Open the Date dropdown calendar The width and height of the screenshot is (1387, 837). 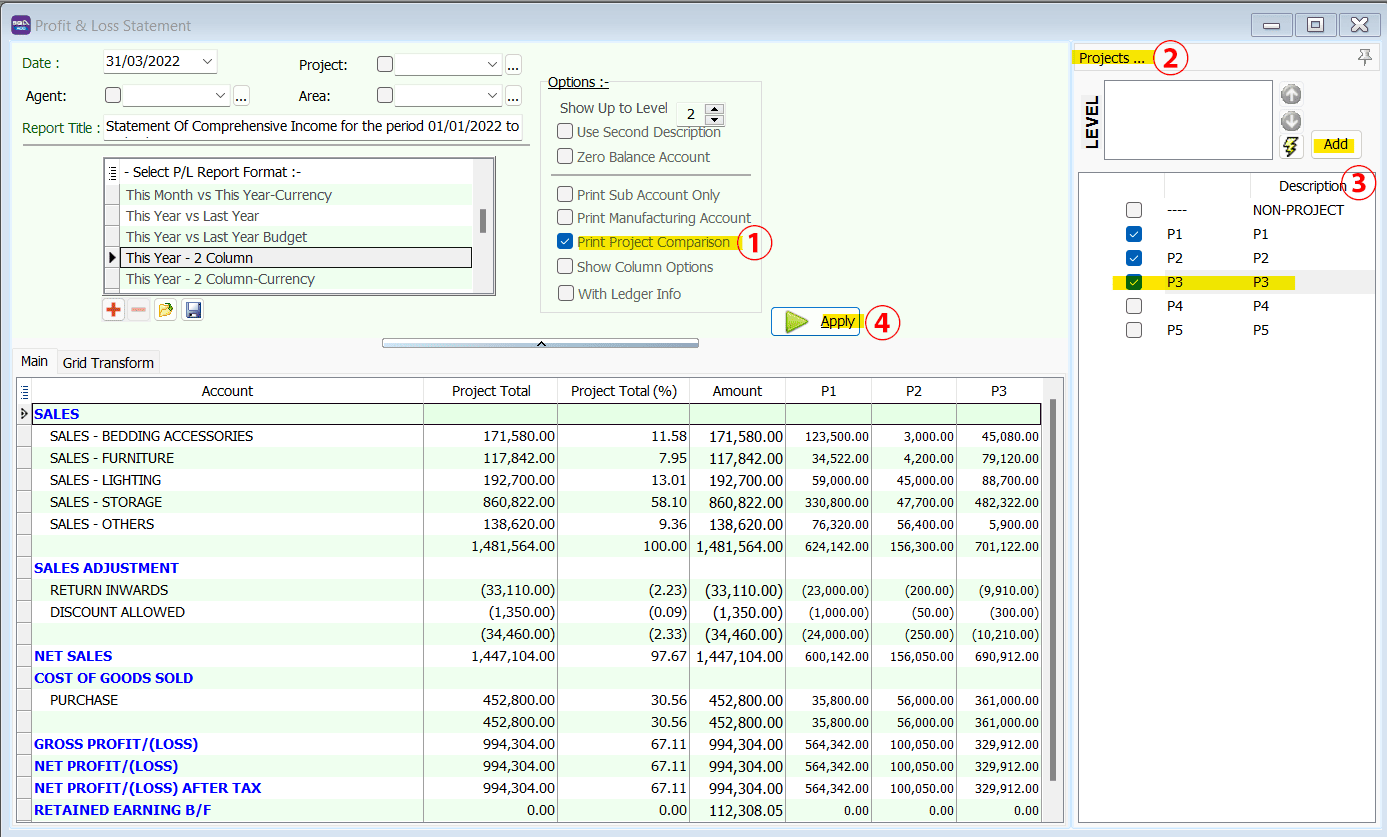[x=207, y=61]
